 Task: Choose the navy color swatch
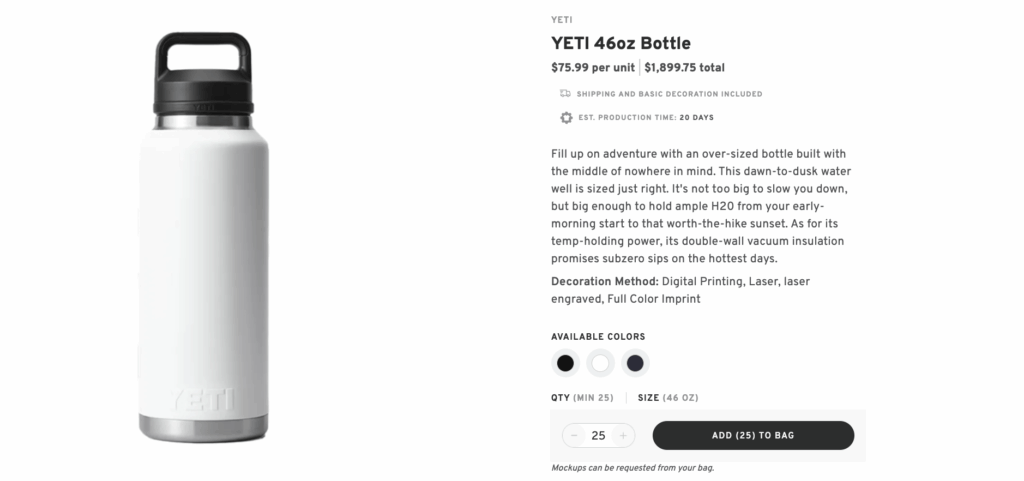point(635,363)
